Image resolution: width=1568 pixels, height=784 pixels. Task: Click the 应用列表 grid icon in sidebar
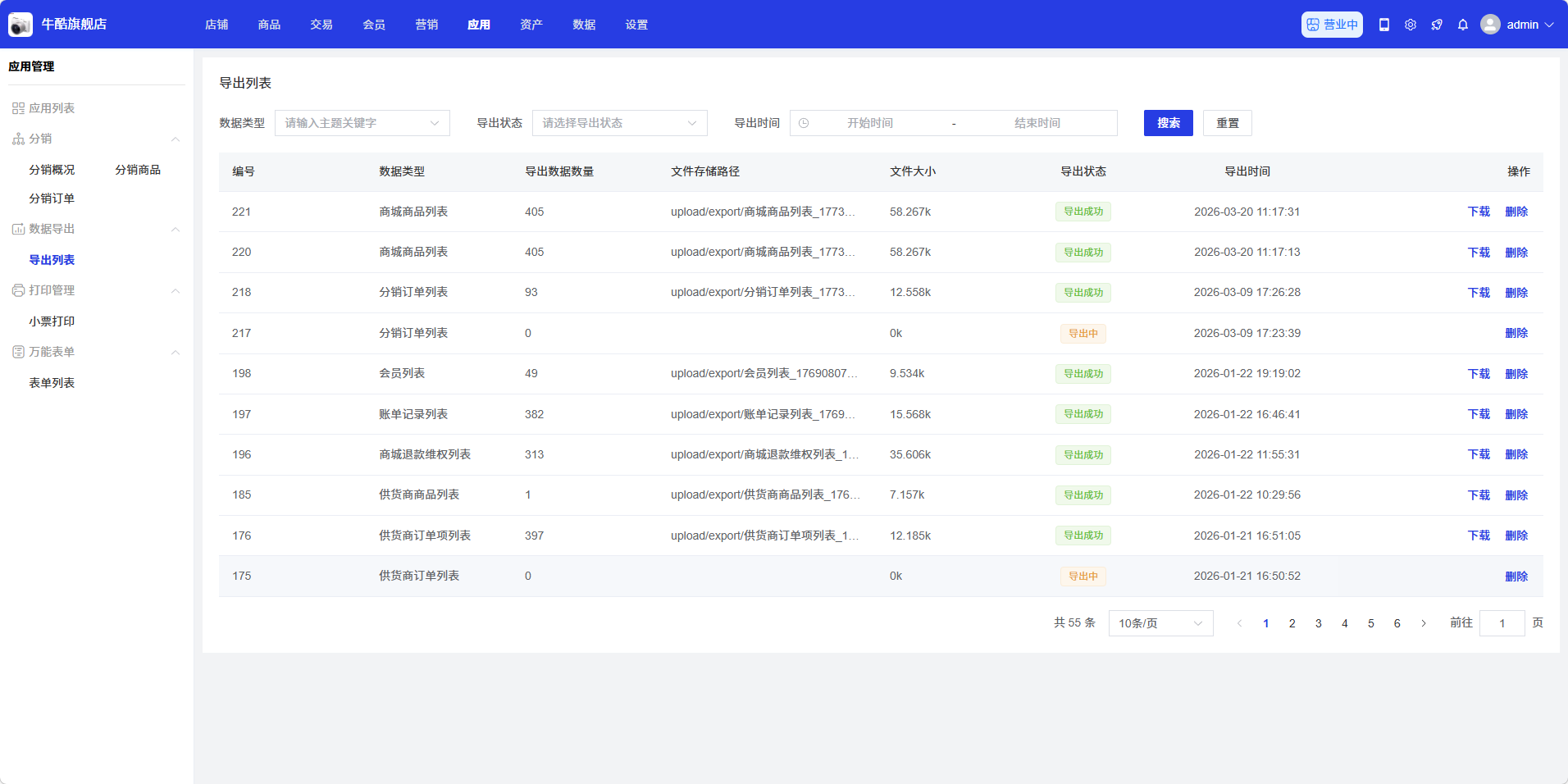[18, 108]
